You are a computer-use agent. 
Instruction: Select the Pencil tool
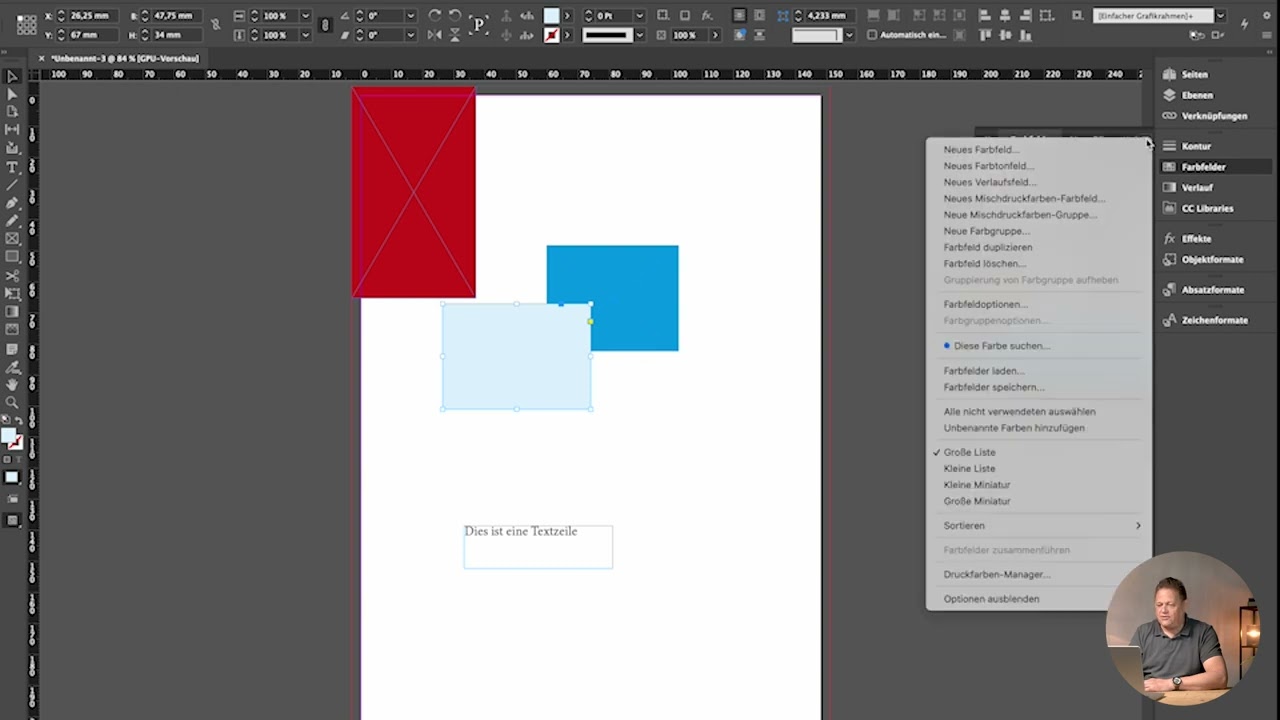click(12, 221)
